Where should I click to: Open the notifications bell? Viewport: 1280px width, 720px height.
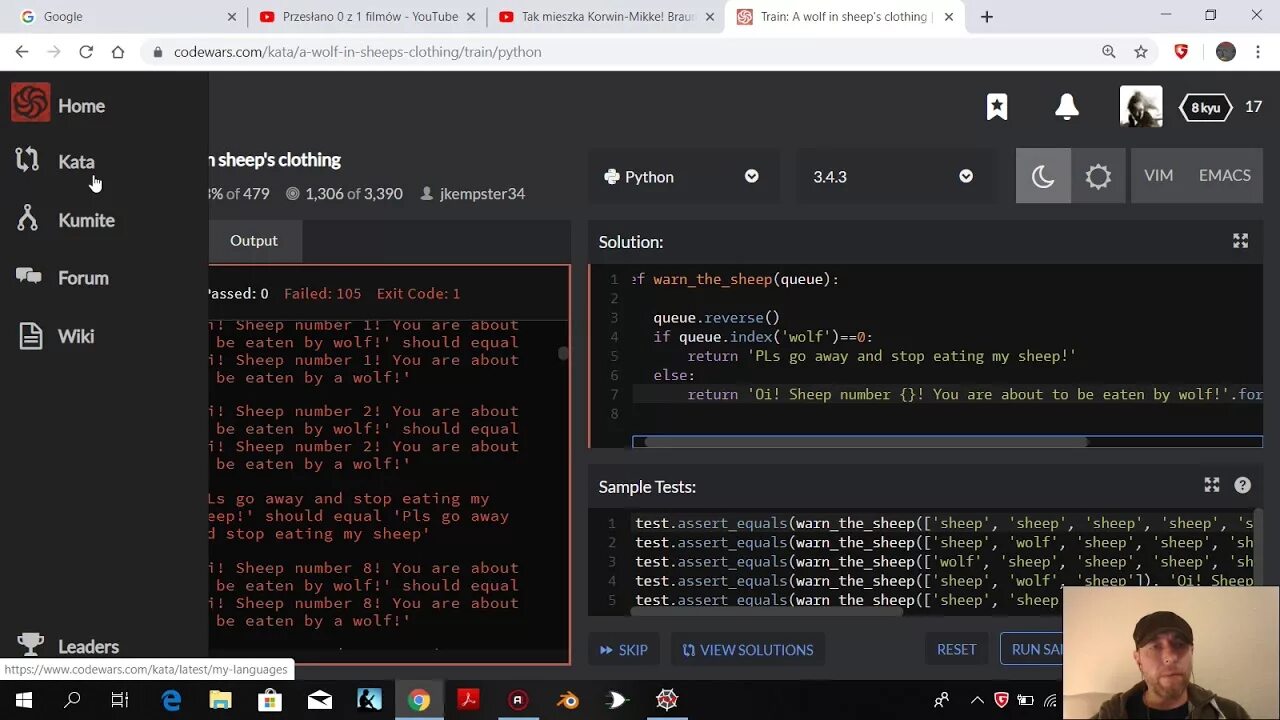[x=1067, y=106]
